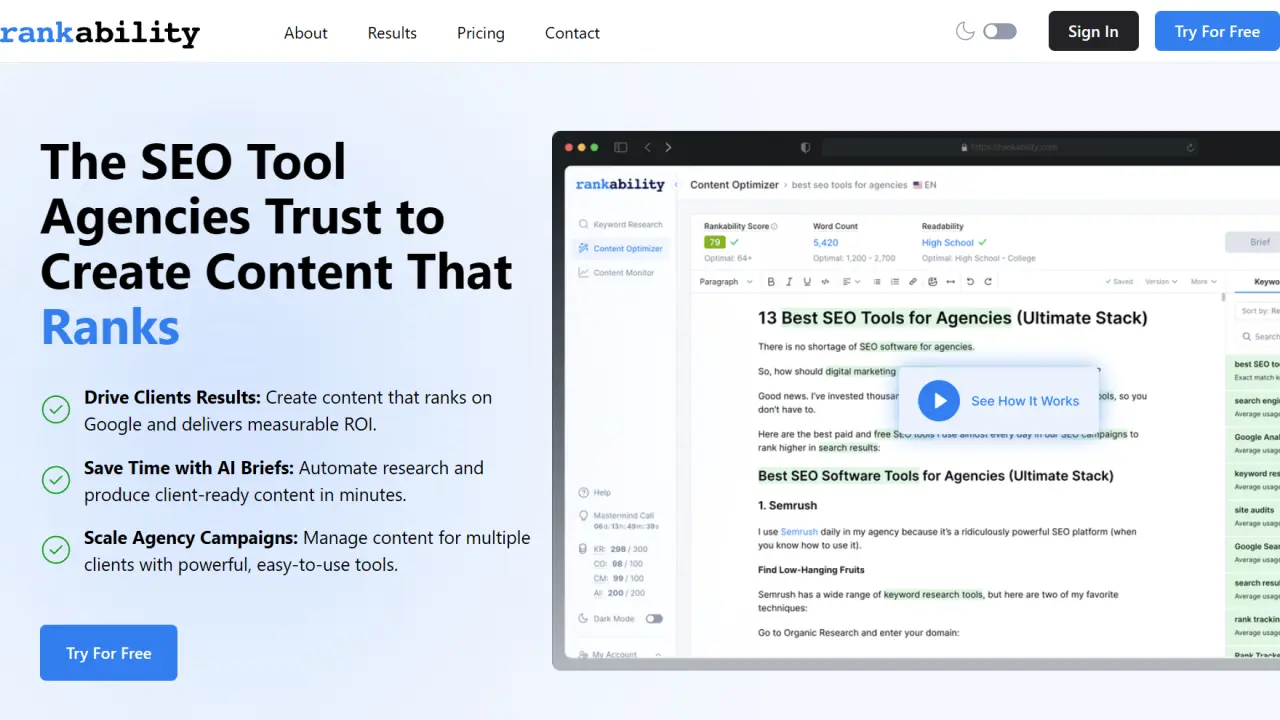1280x720 pixels.
Task: Open the Contact page
Action: tap(572, 33)
